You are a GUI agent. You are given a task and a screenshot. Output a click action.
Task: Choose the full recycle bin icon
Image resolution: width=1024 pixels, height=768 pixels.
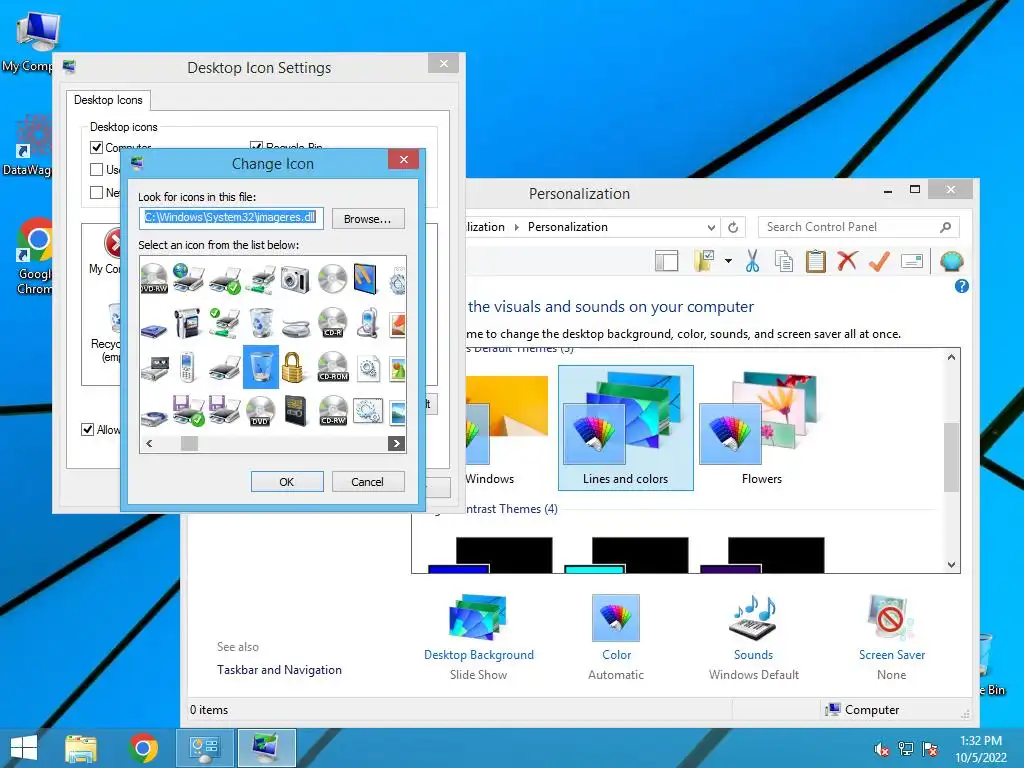pyautogui.click(x=261, y=323)
